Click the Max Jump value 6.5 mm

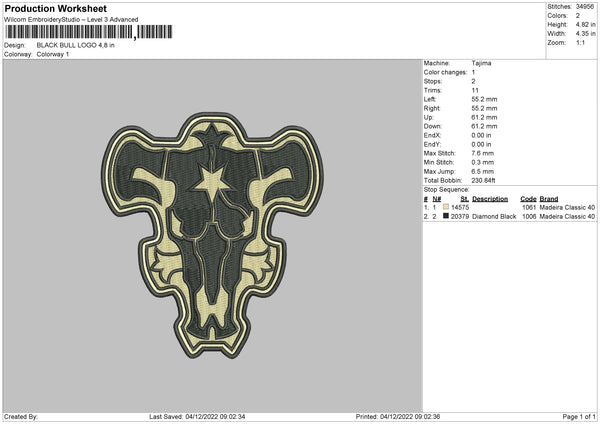click(x=483, y=171)
